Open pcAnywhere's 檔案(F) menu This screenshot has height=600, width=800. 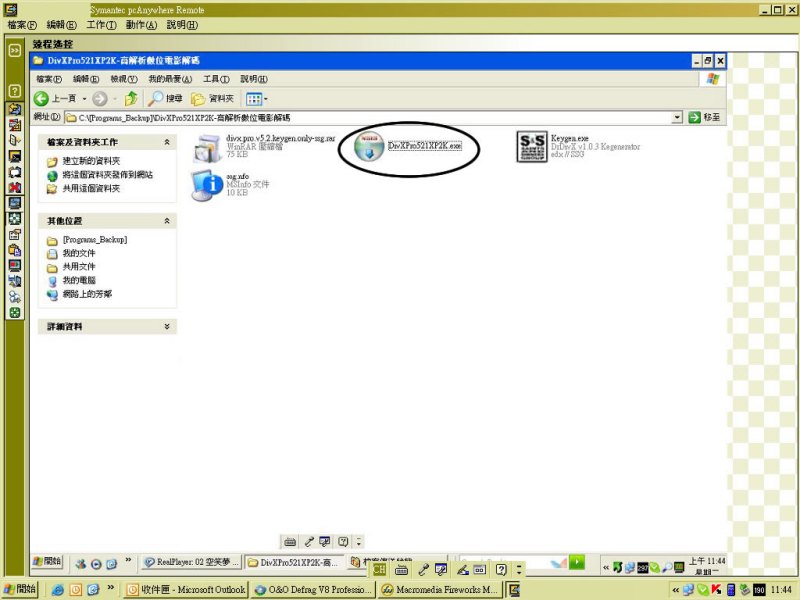tap(22, 25)
